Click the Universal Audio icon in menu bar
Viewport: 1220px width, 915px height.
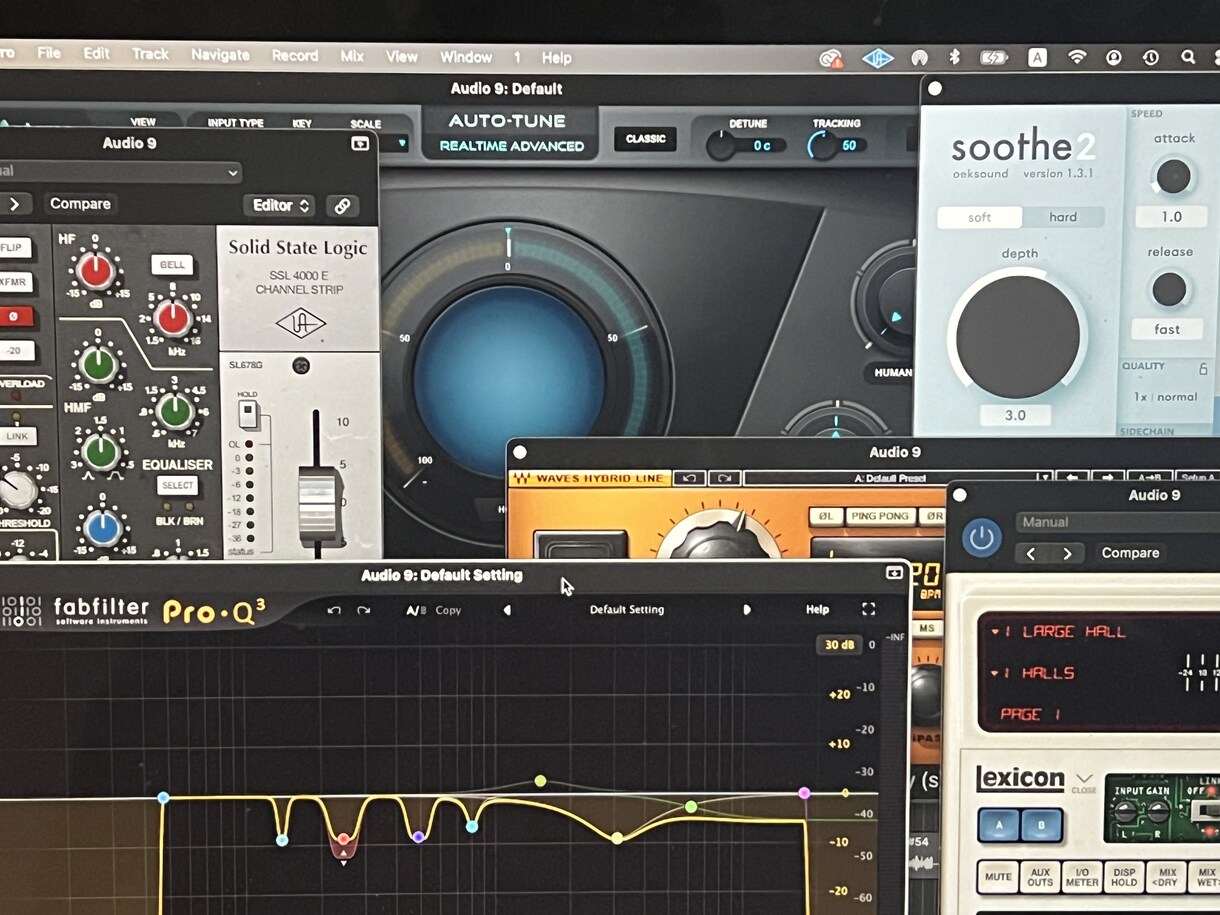pos(877,58)
